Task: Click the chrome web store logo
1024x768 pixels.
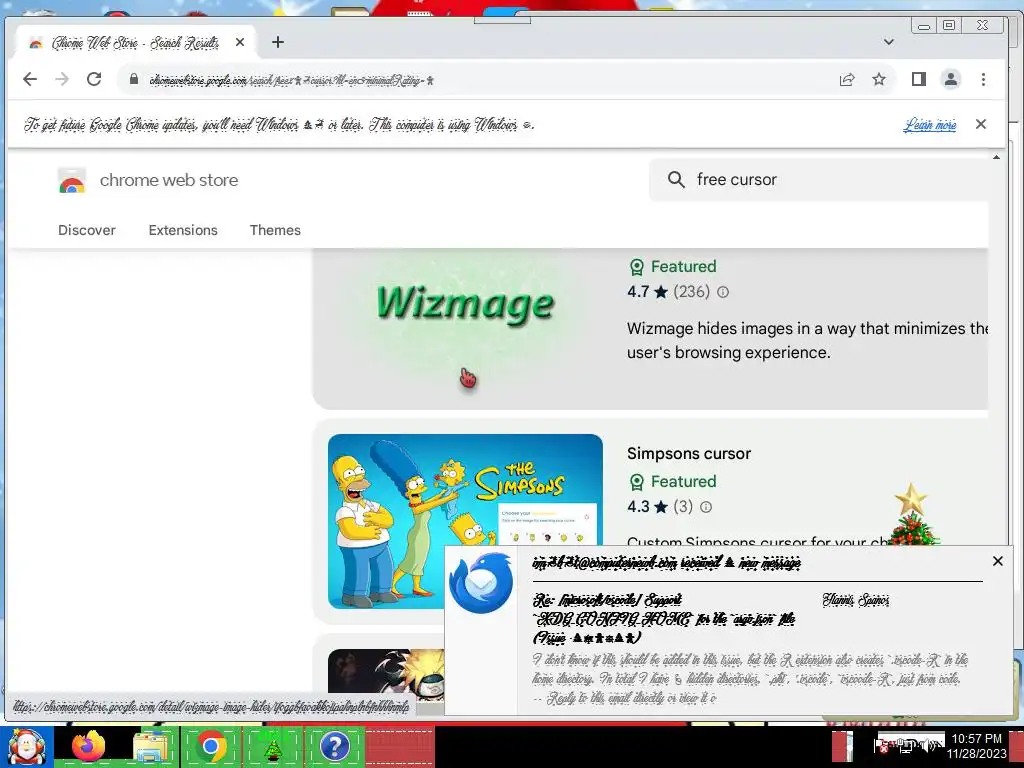Action: (72, 180)
